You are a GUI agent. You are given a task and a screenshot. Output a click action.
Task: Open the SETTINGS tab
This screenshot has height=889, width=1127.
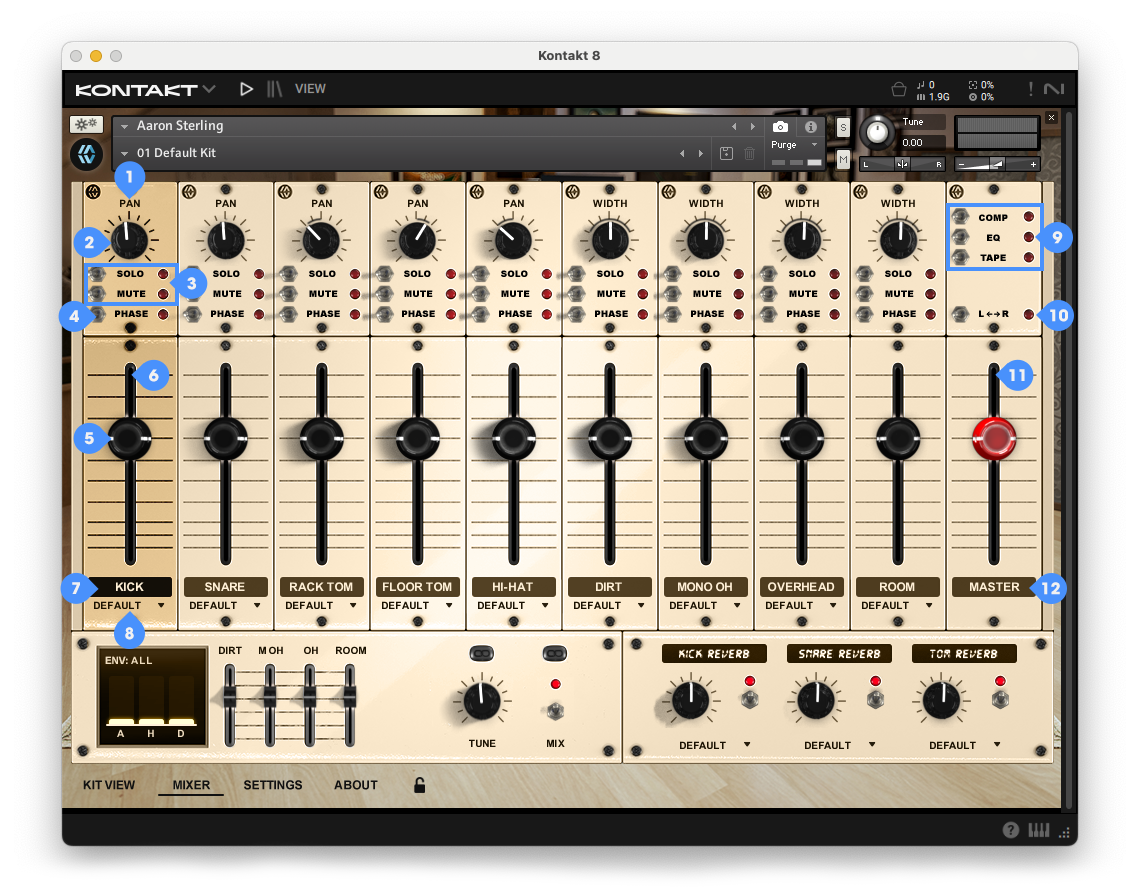click(x=272, y=785)
